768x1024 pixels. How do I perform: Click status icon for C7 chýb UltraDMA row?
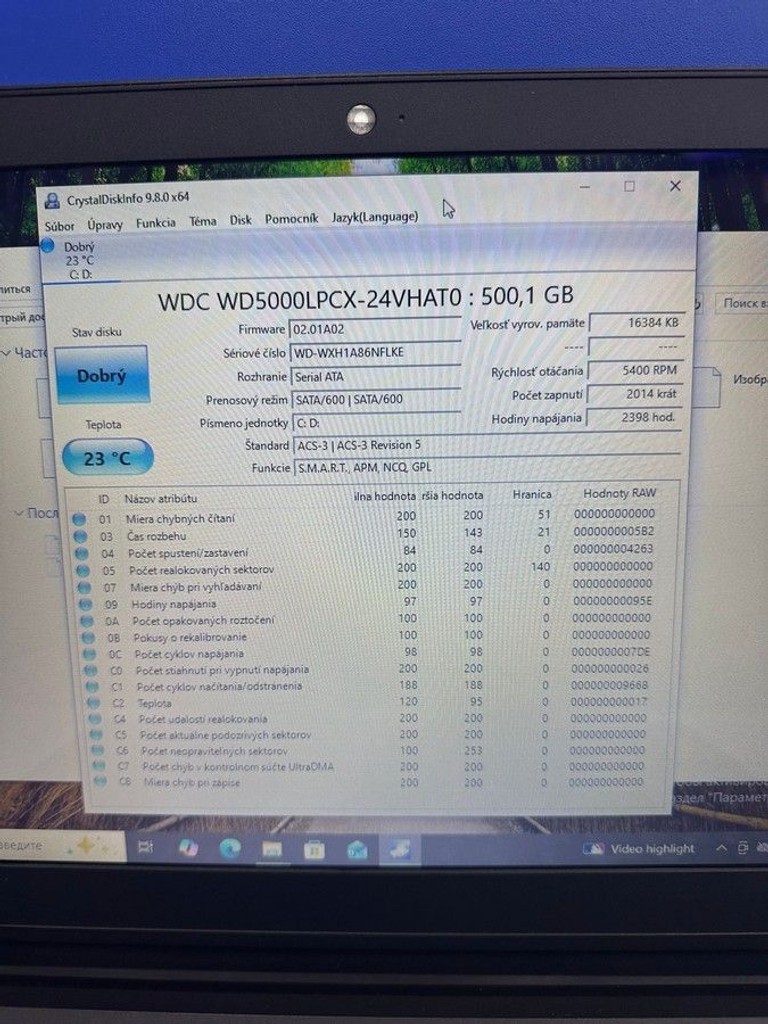tap(99, 767)
